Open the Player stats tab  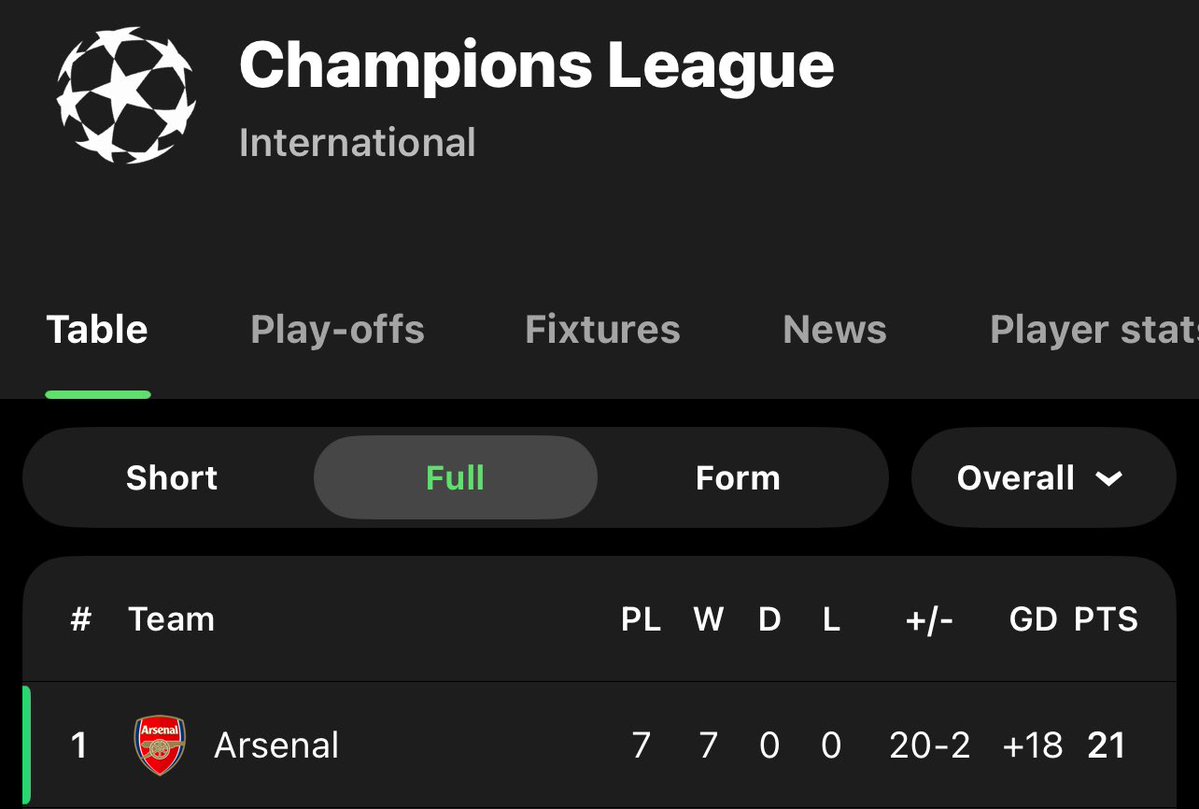tap(1092, 330)
